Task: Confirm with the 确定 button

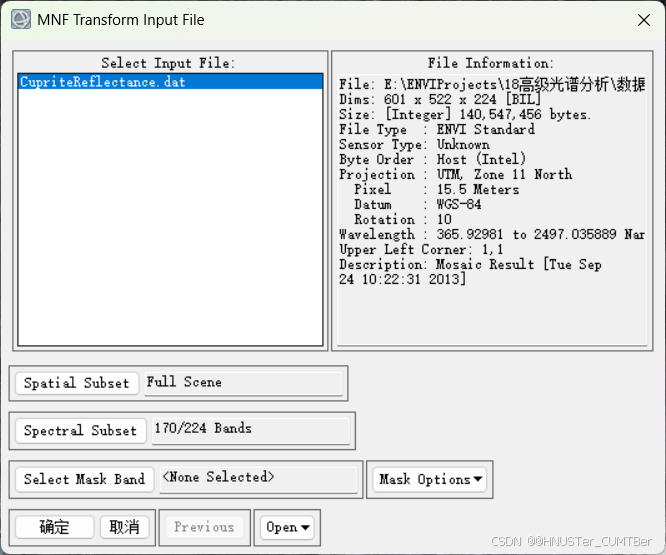Action: click(x=54, y=527)
